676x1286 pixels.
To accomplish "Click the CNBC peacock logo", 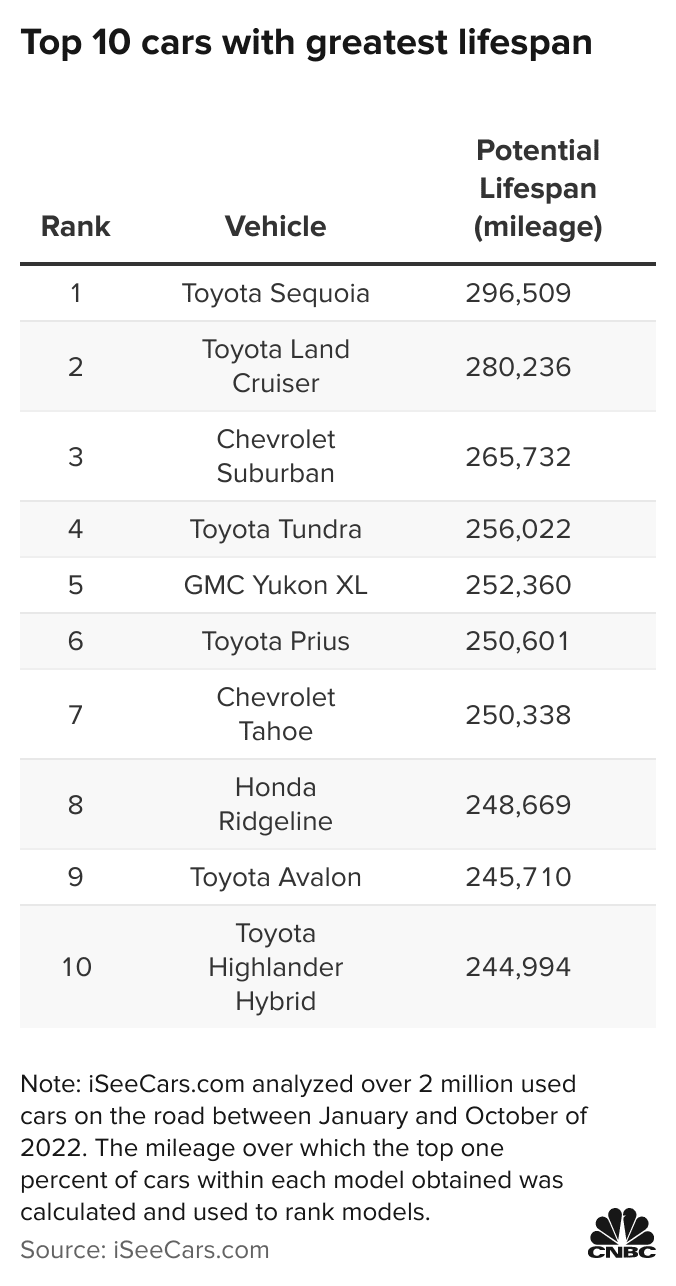I will pyautogui.click(x=621, y=1234).
